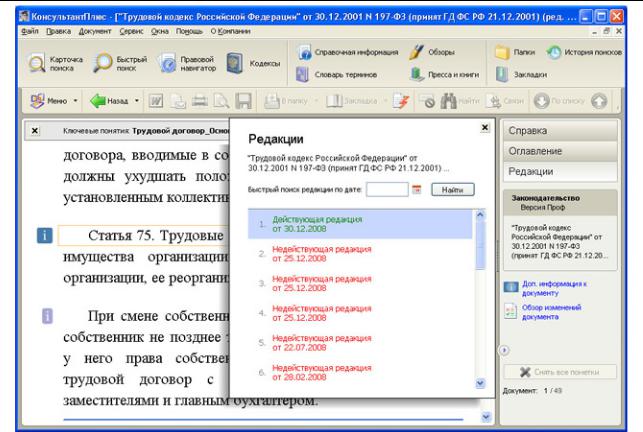Click Снять все пометки button
The width and height of the screenshot is (643, 432).
tap(560, 372)
